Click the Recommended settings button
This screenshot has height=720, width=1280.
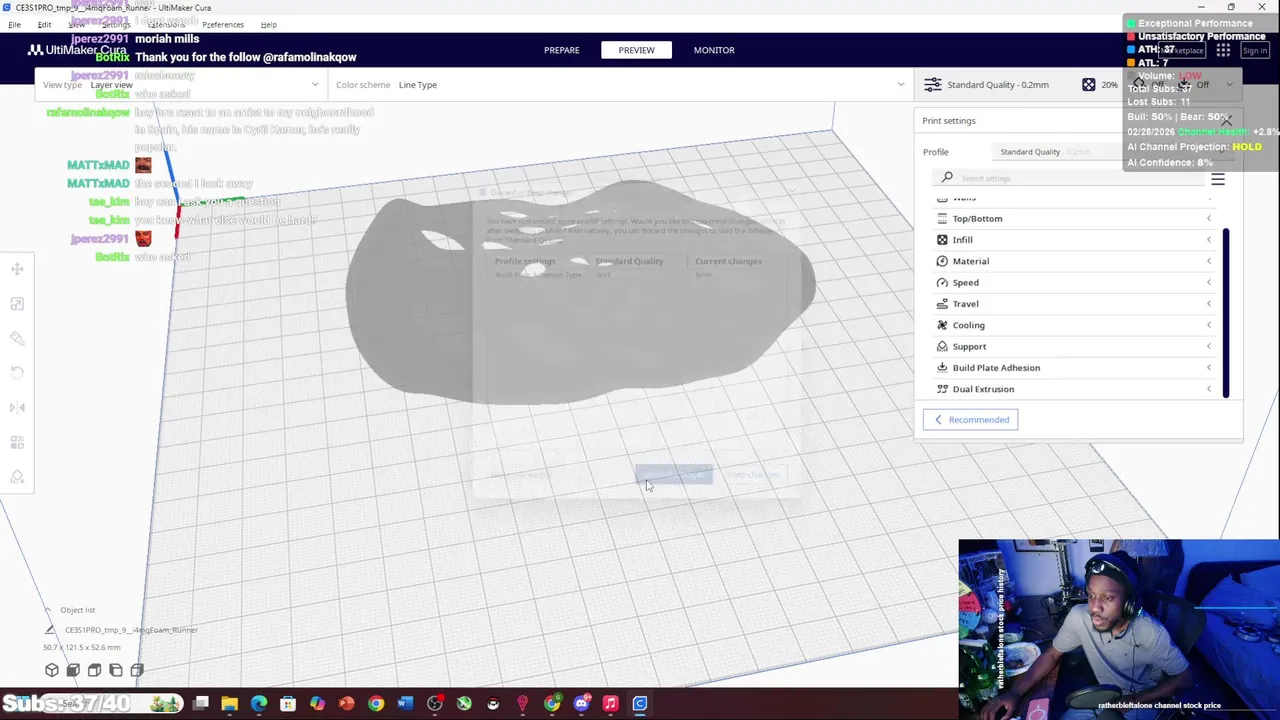tap(970, 420)
